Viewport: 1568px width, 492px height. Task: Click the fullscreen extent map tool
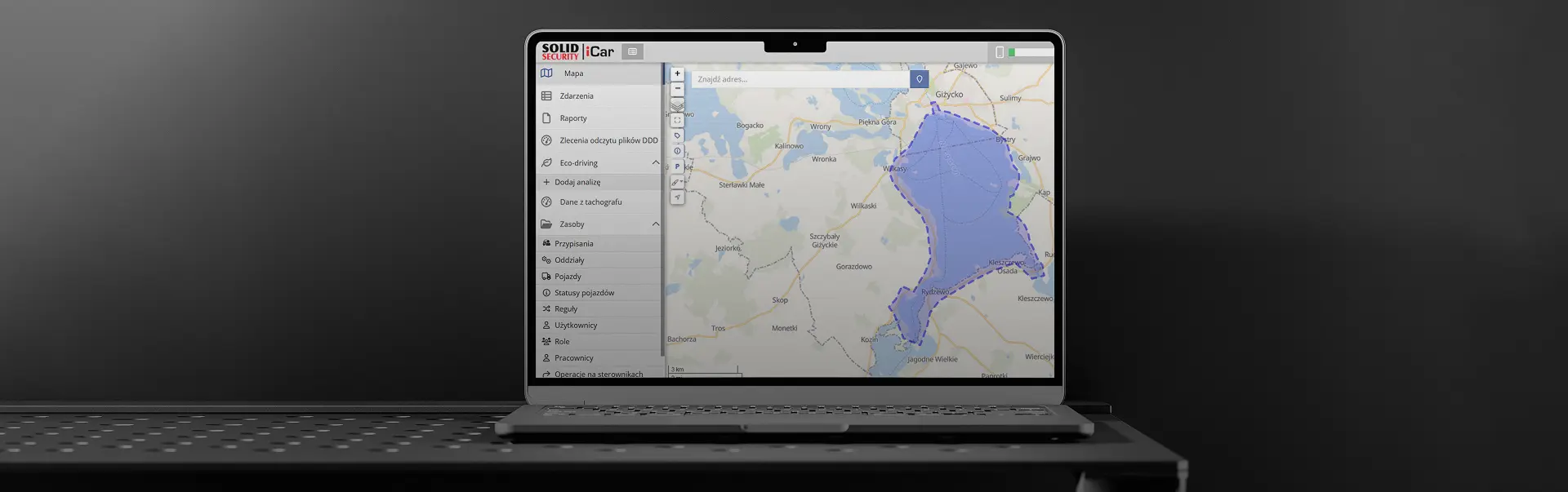pos(677,120)
